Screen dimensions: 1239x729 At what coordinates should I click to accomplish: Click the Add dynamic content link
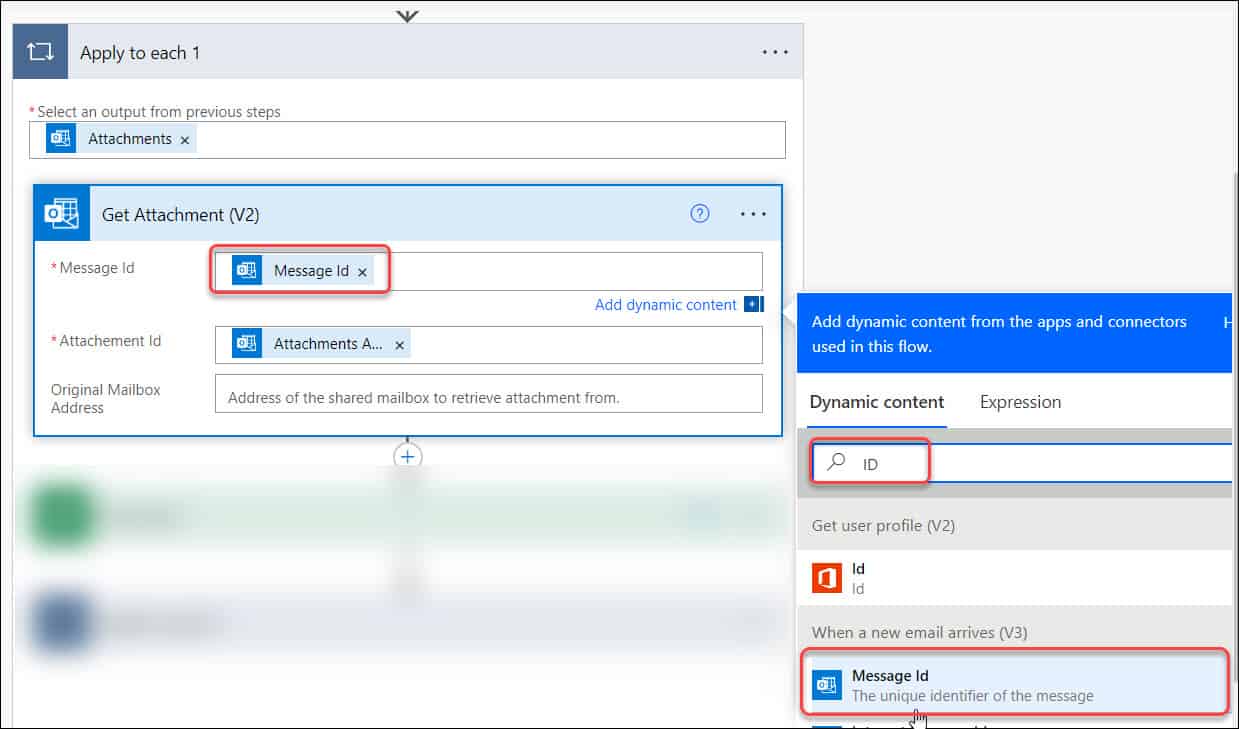(668, 304)
